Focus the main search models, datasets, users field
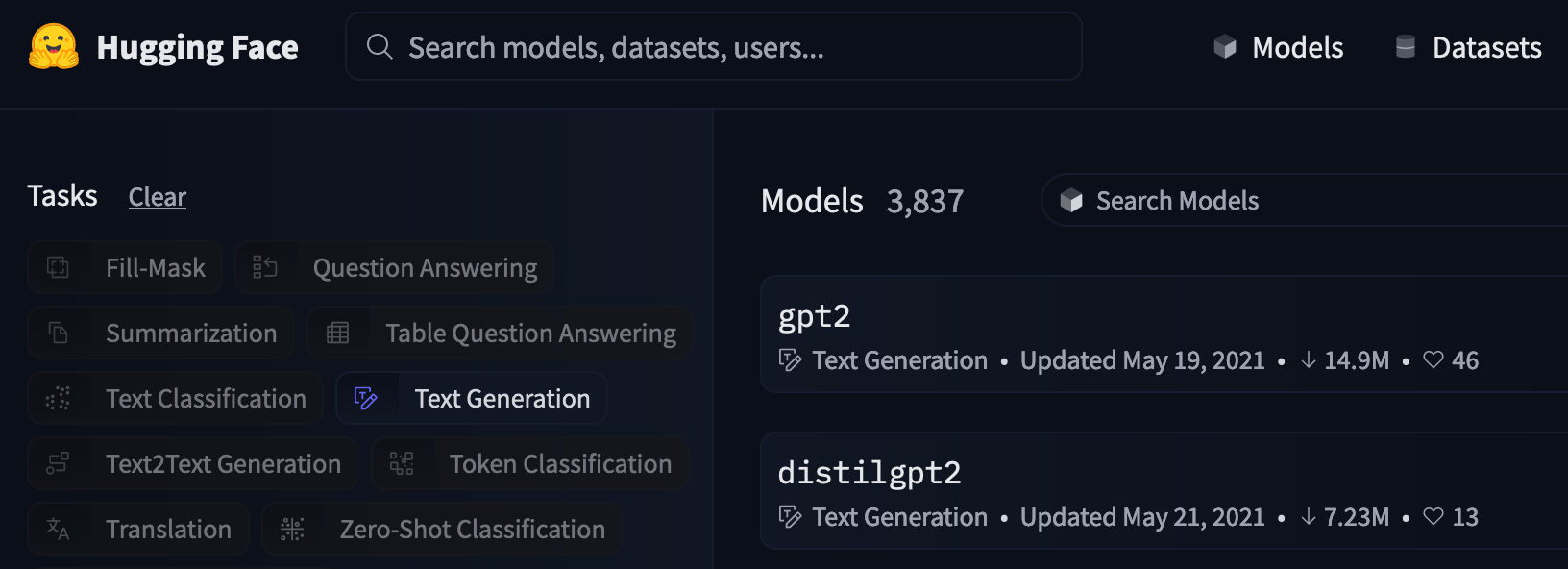Screen dimensions: 1568x569 click(x=713, y=47)
